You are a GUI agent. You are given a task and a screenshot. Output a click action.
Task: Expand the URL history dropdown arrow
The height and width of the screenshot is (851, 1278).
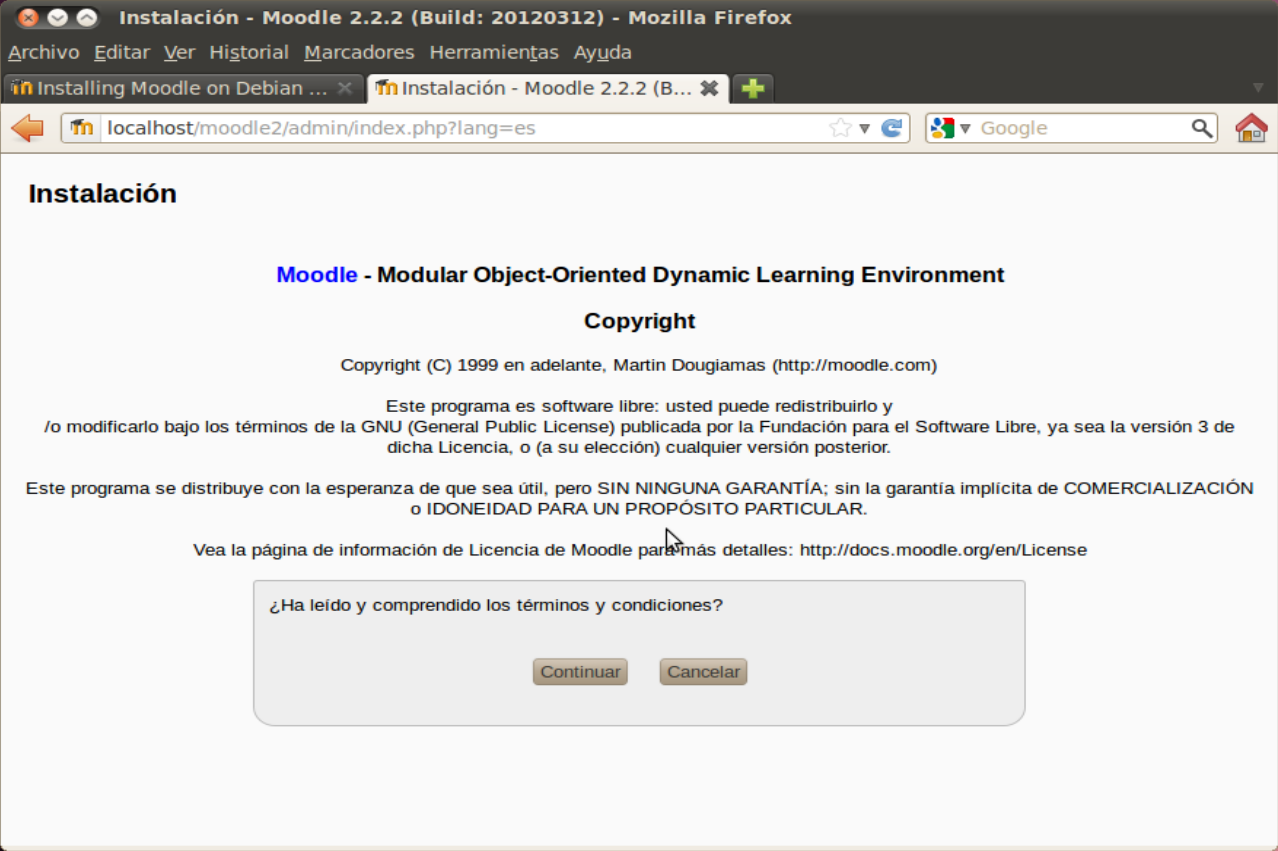tap(865, 128)
